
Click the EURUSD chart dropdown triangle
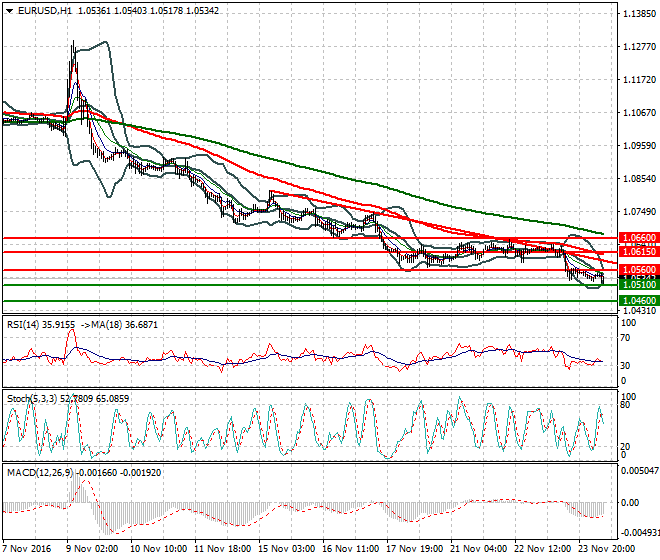click(9, 11)
